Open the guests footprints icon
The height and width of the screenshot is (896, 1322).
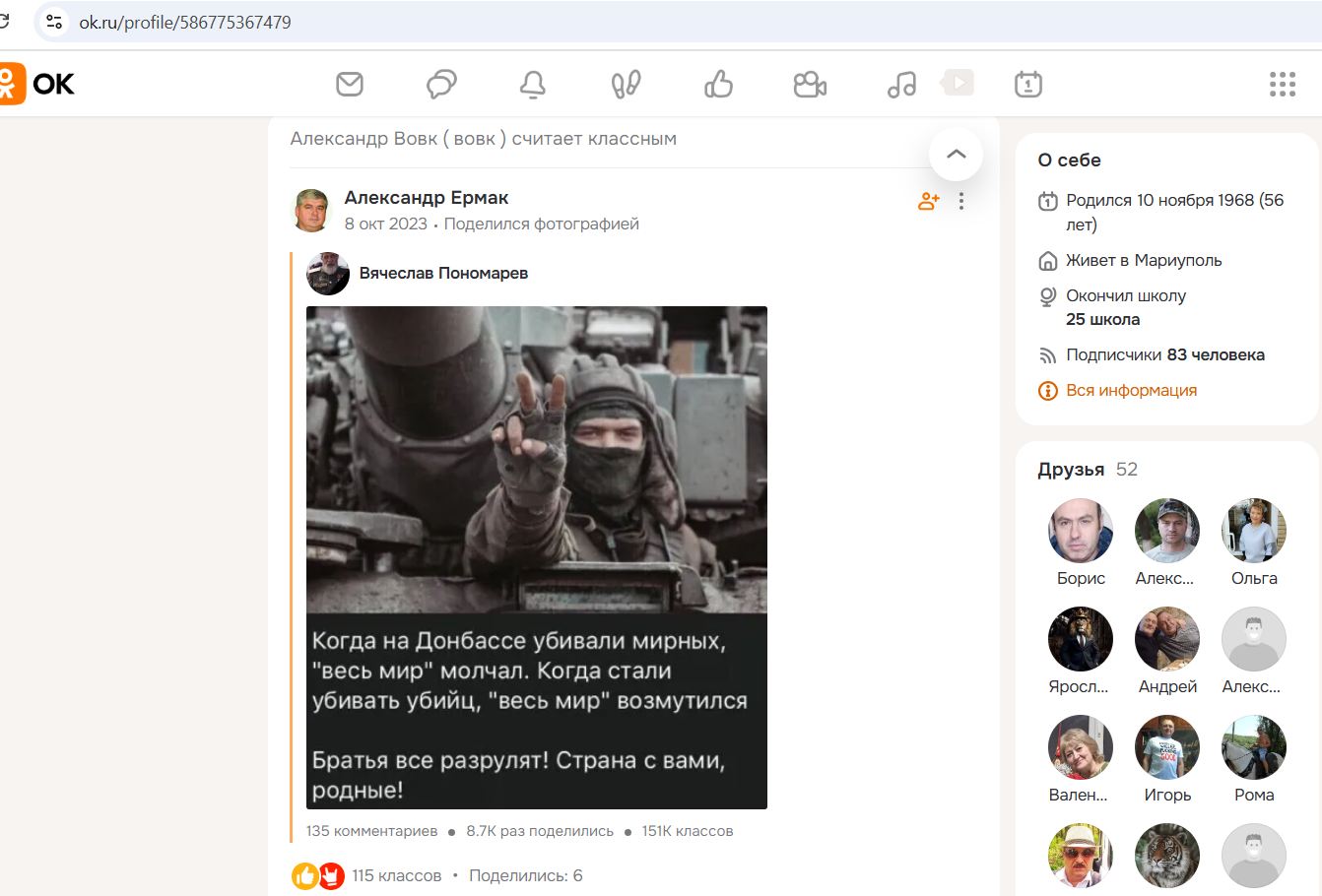tap(626, 85)
